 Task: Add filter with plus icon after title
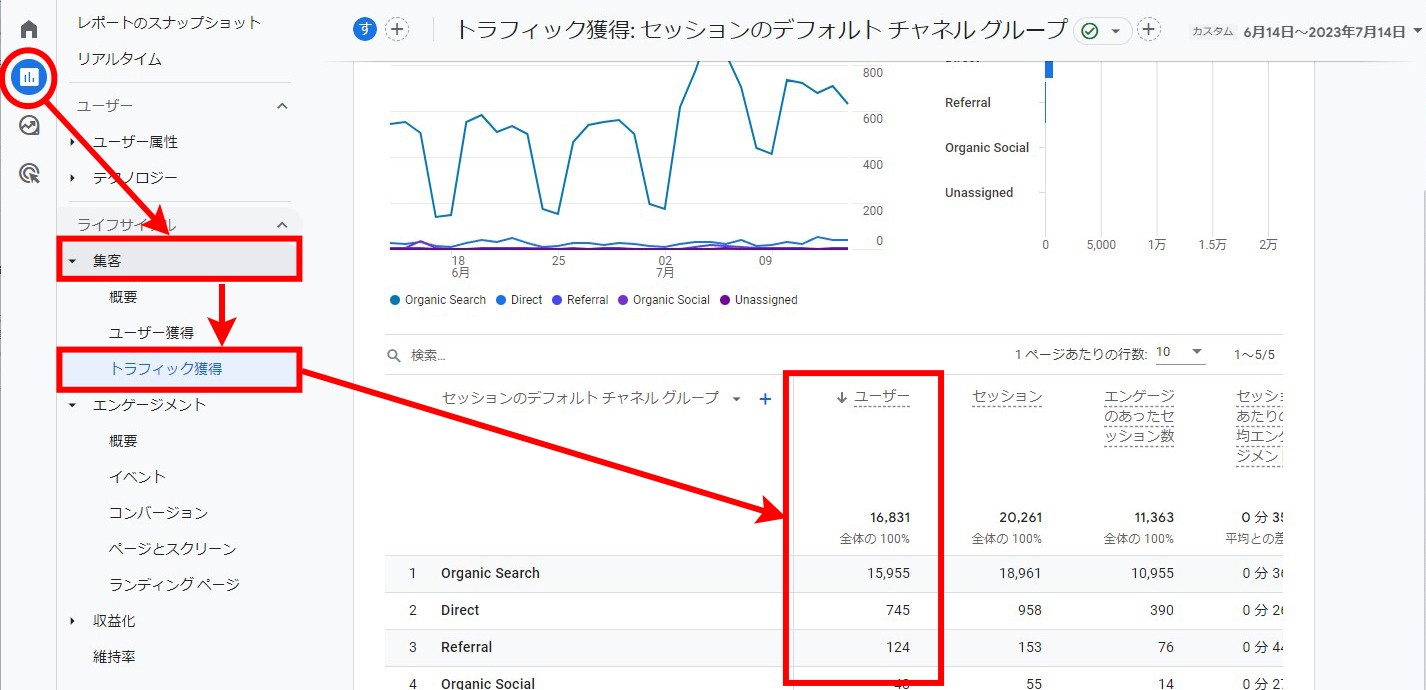tap(1149, 30)
